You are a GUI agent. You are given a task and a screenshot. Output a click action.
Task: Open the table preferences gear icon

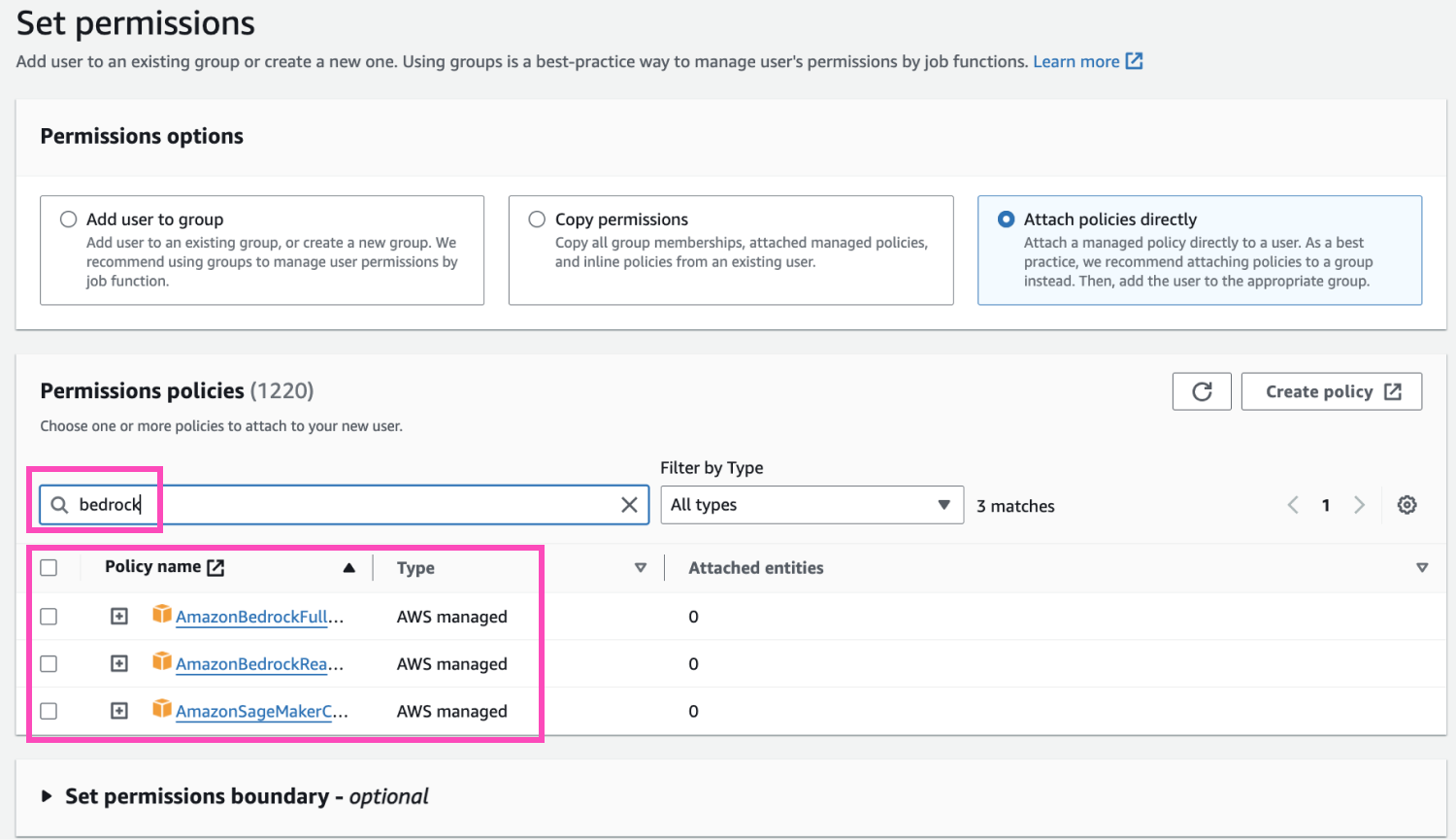click(1406, 505)
